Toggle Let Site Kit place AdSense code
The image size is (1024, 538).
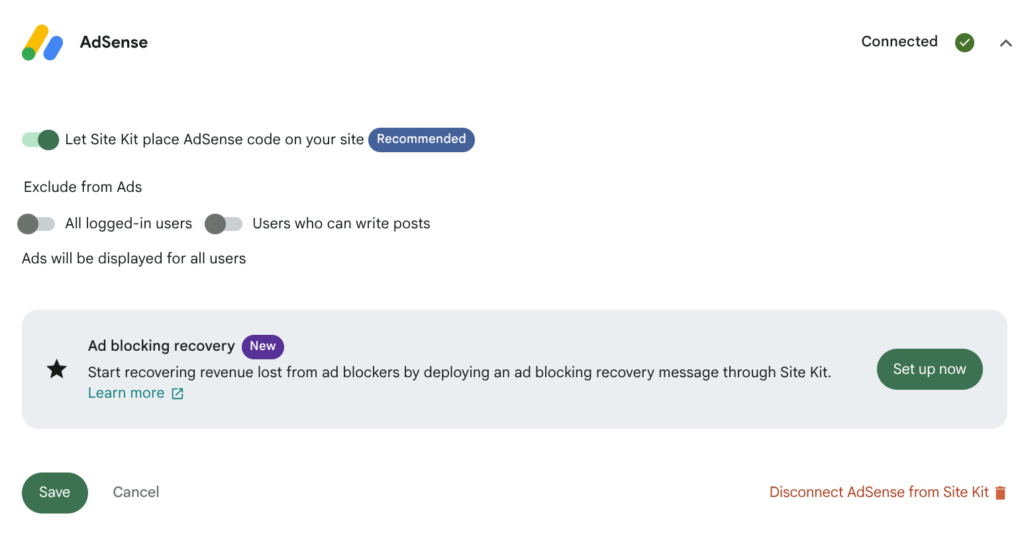pos(40,140)
